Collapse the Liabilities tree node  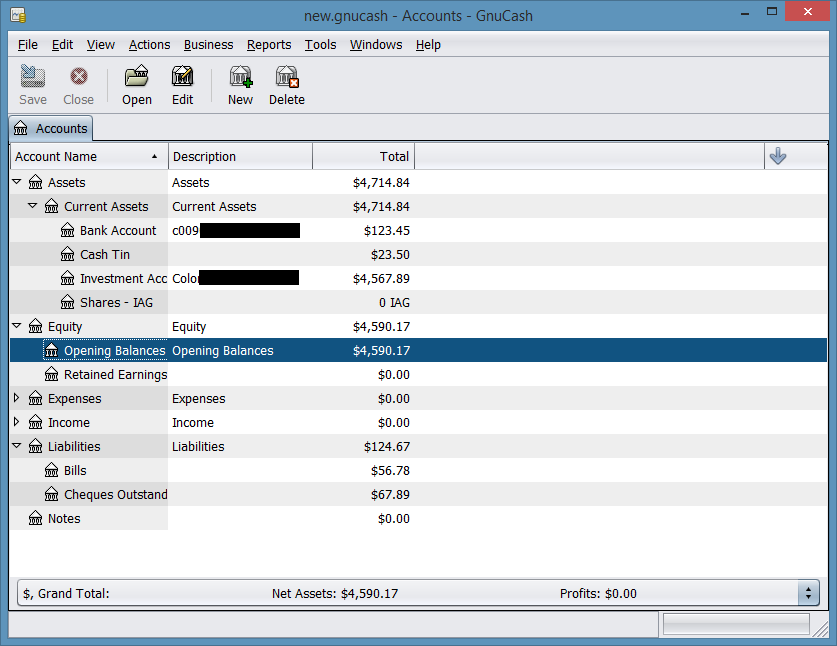pos(17,446)
